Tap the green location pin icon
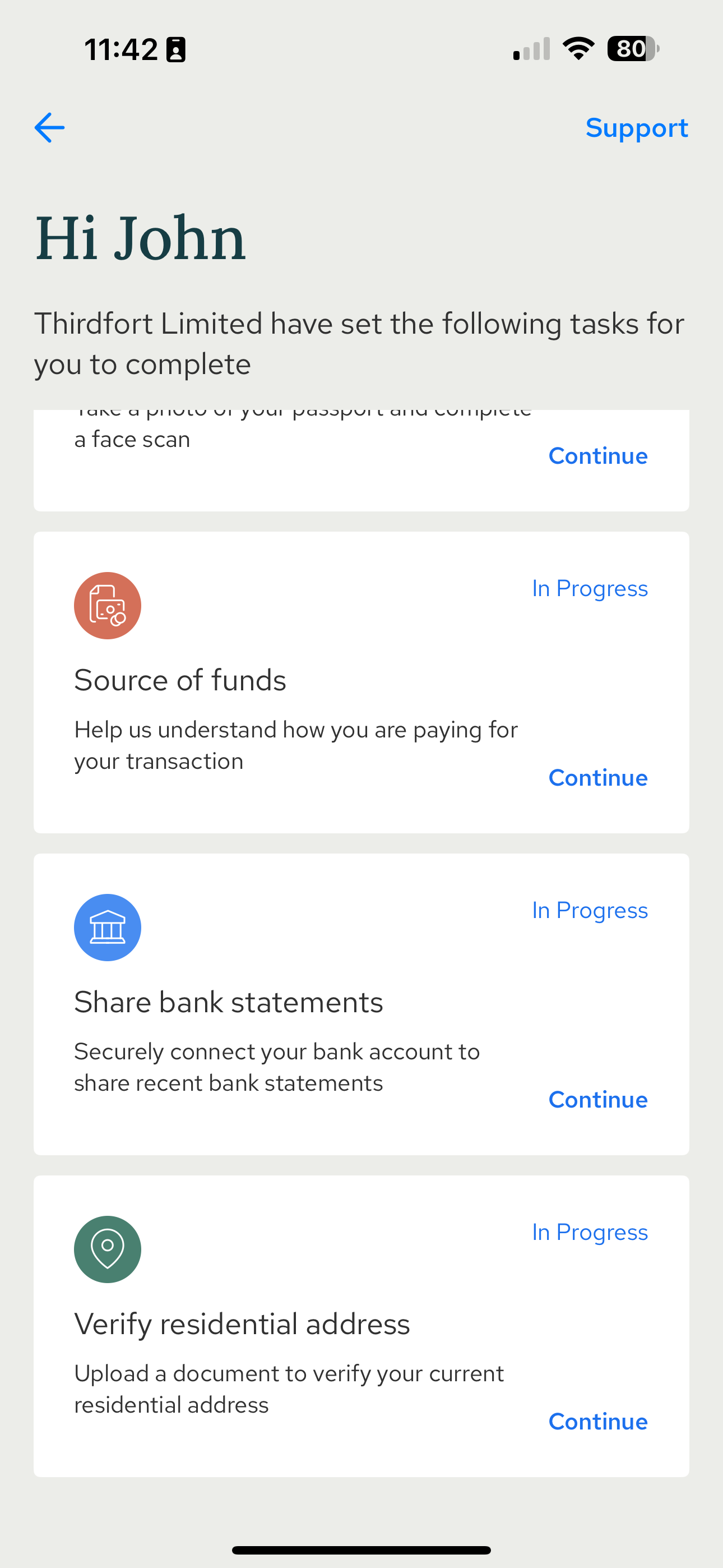The image size is (723, 1568). tap(108, 1249)
